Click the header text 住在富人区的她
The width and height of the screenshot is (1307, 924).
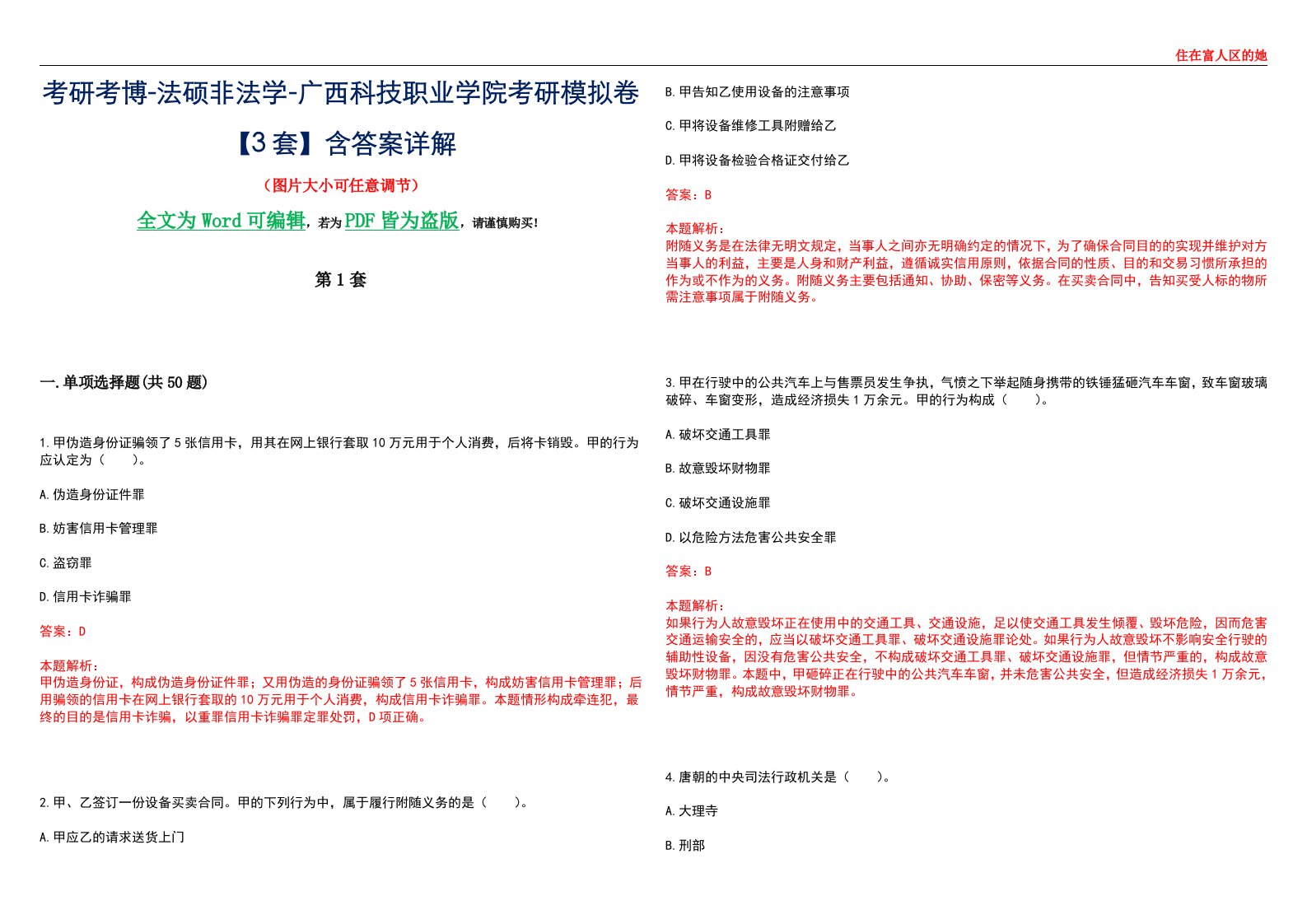[x=1221, y=55]
